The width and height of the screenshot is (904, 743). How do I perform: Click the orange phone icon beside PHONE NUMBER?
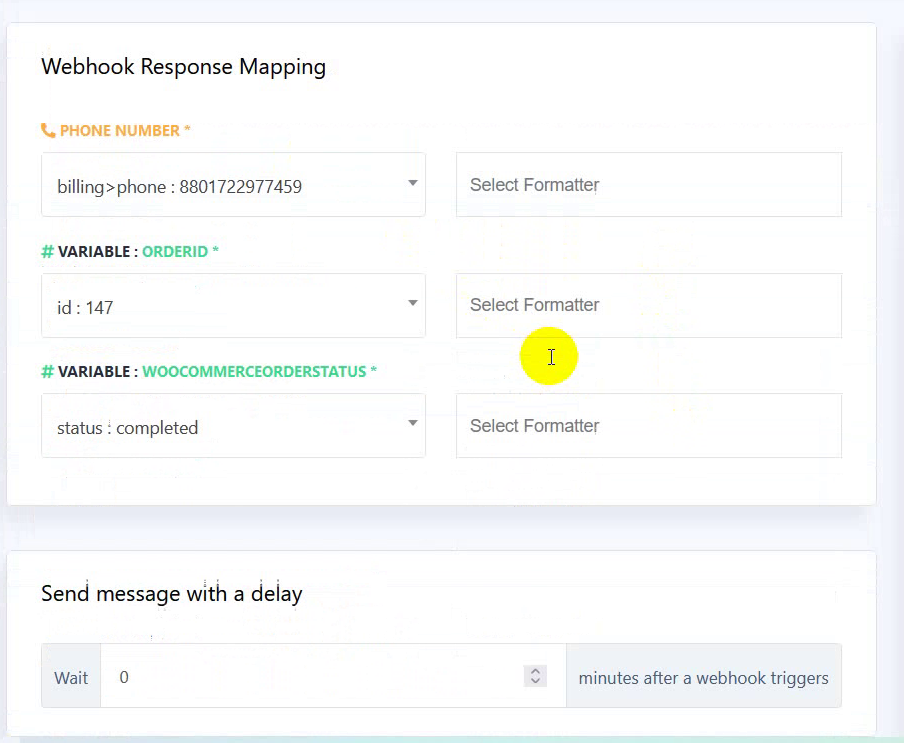(x=48, y=131)
